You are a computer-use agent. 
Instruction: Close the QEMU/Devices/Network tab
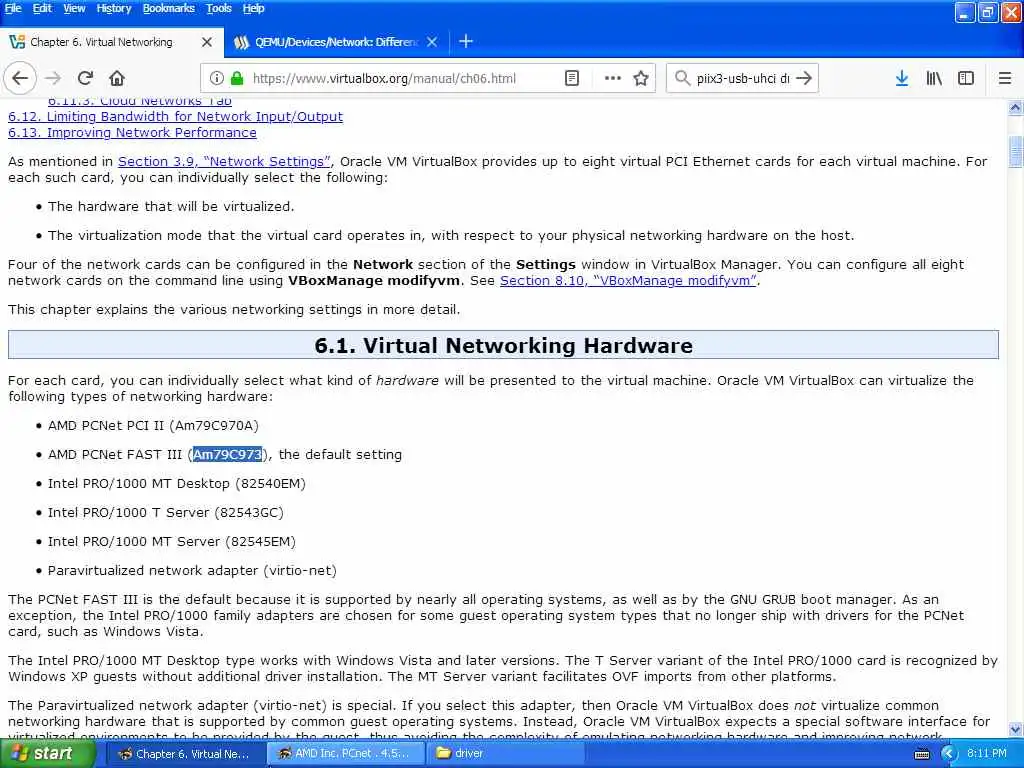tap(432, 42)
